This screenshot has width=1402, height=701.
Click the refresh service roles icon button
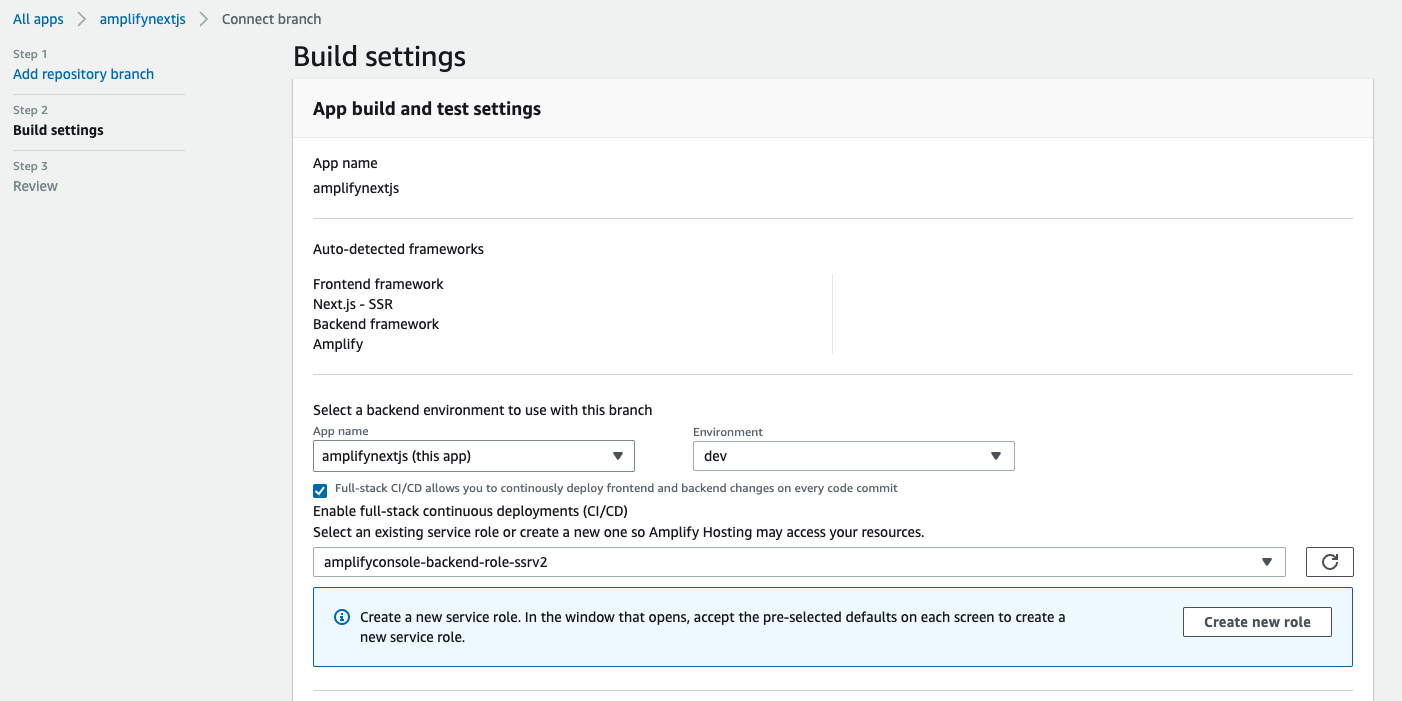(x=1329, y=562)
